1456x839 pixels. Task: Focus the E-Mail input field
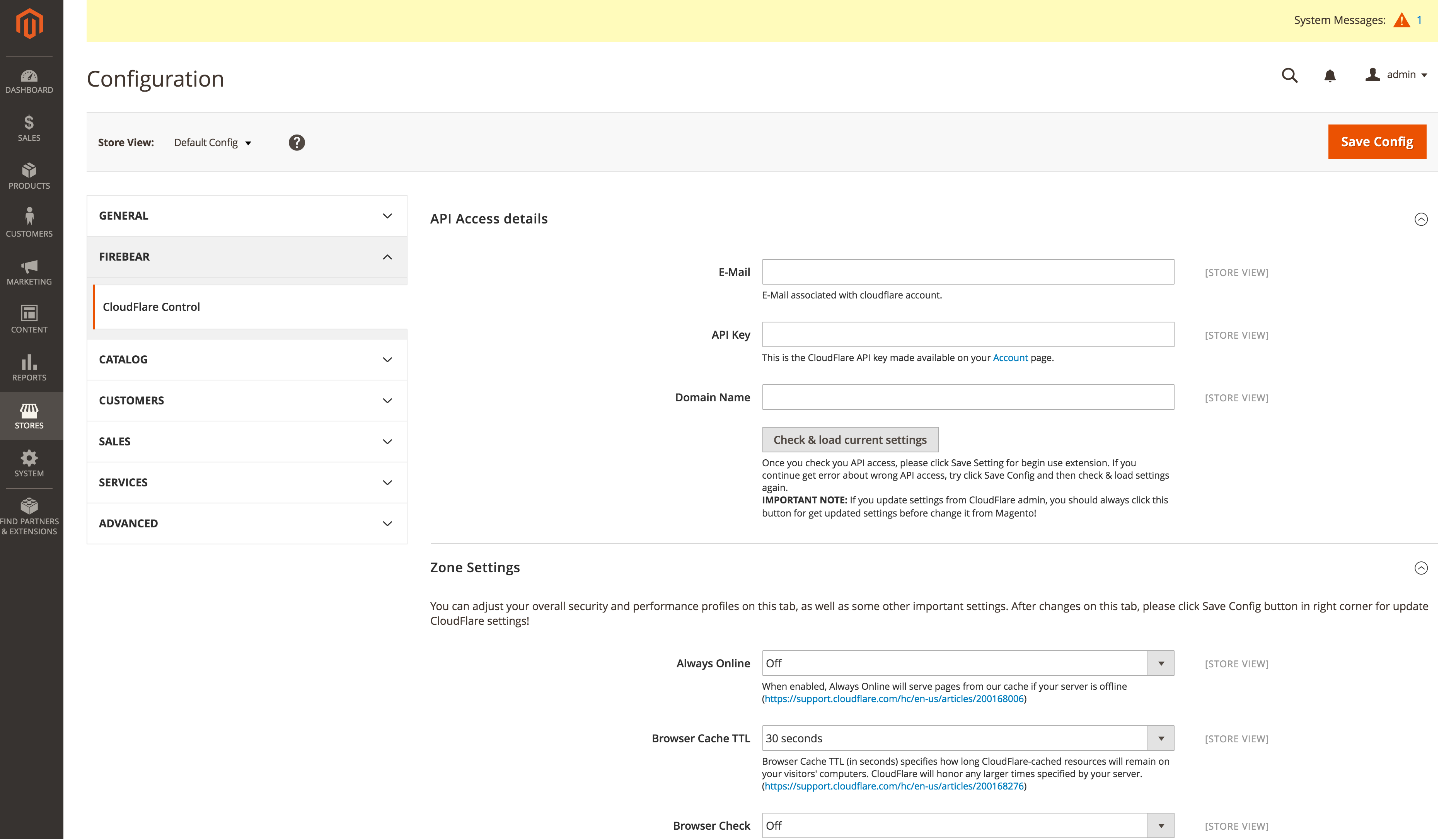coord(968,272)
